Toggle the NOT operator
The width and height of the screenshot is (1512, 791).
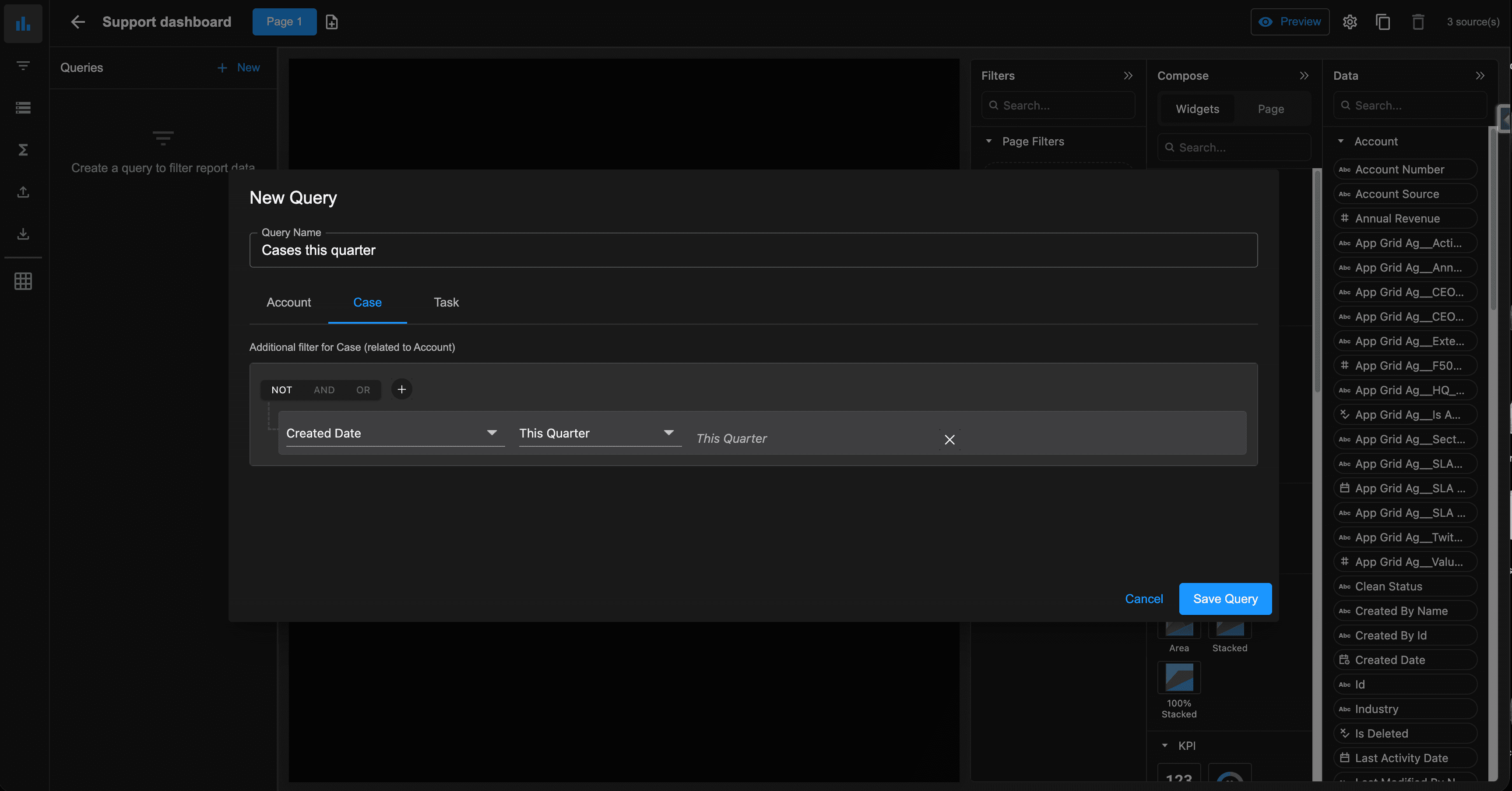click(281, 390)
